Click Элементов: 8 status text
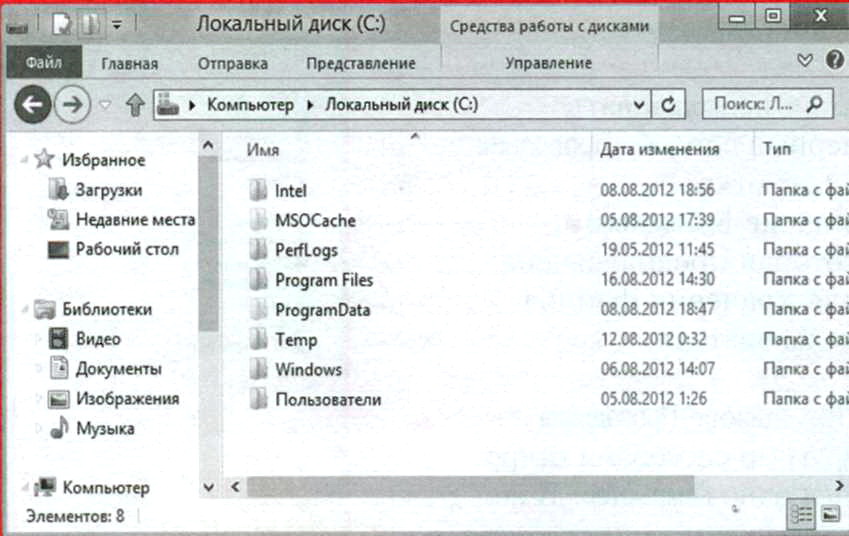This screenshot has width=849, height=536. (75, 516)
